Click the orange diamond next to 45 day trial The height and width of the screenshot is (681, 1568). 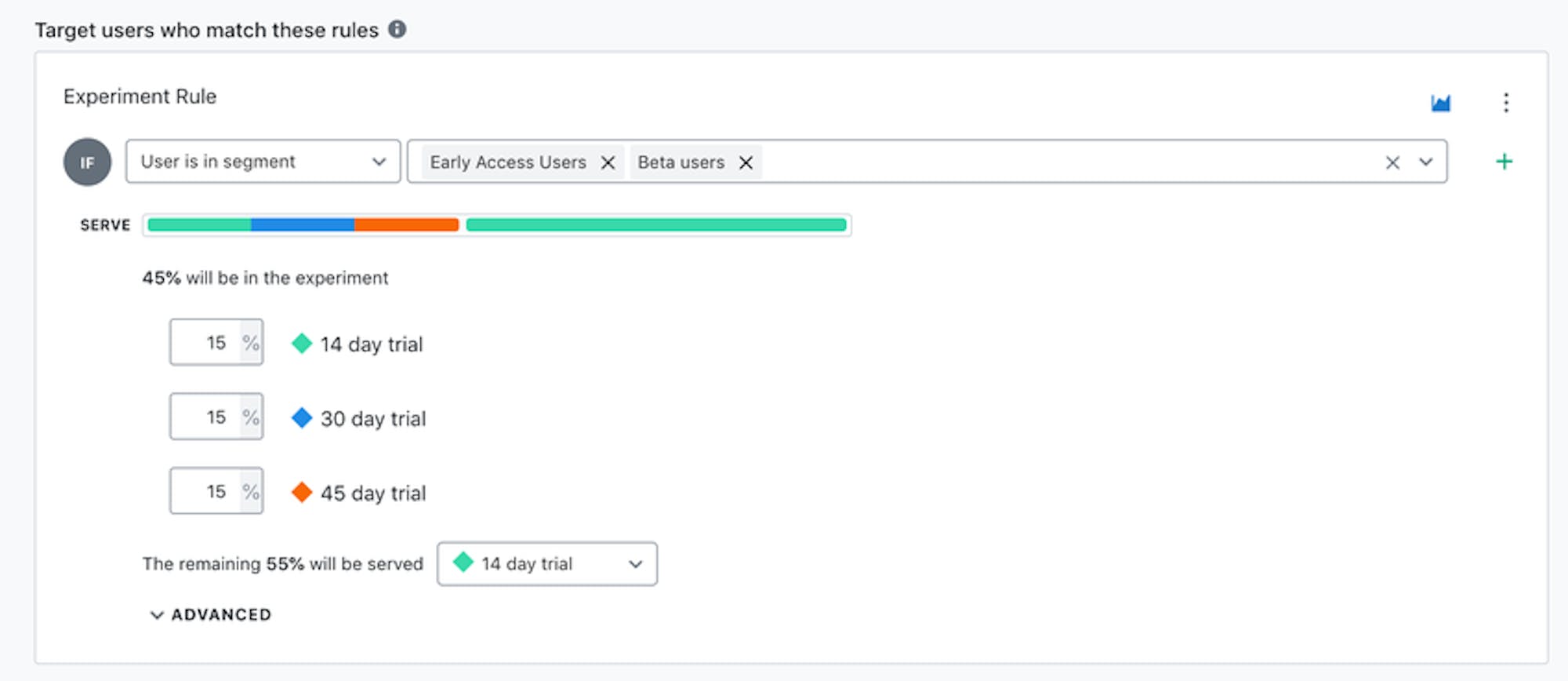(302, 493)
